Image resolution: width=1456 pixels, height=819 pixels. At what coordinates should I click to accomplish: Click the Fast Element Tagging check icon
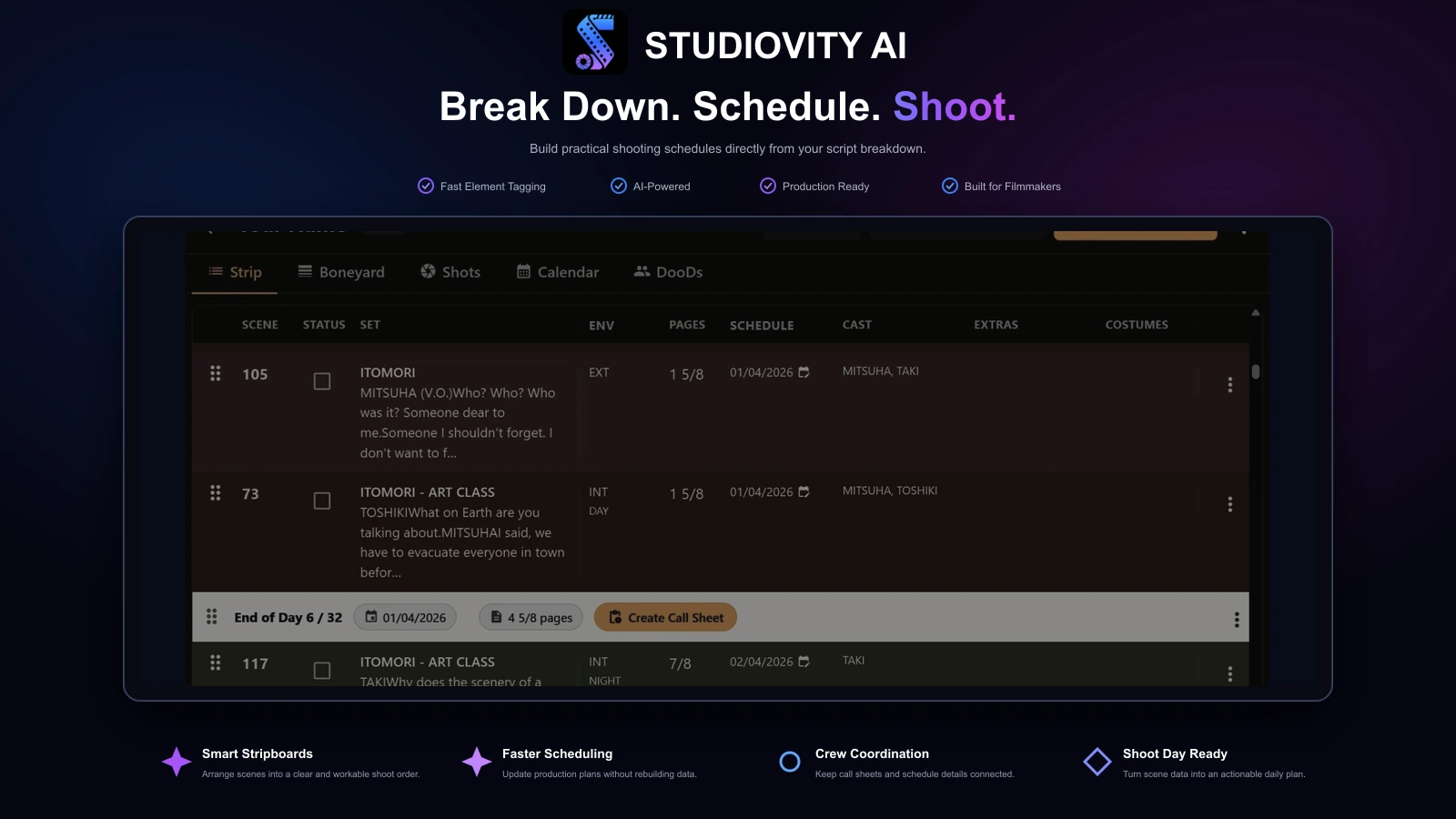point(426,186)
